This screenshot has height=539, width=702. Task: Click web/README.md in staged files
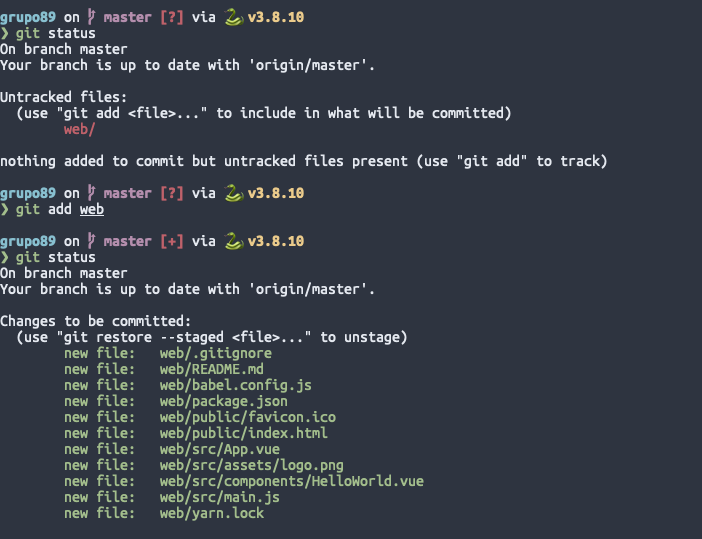[212, 369]
